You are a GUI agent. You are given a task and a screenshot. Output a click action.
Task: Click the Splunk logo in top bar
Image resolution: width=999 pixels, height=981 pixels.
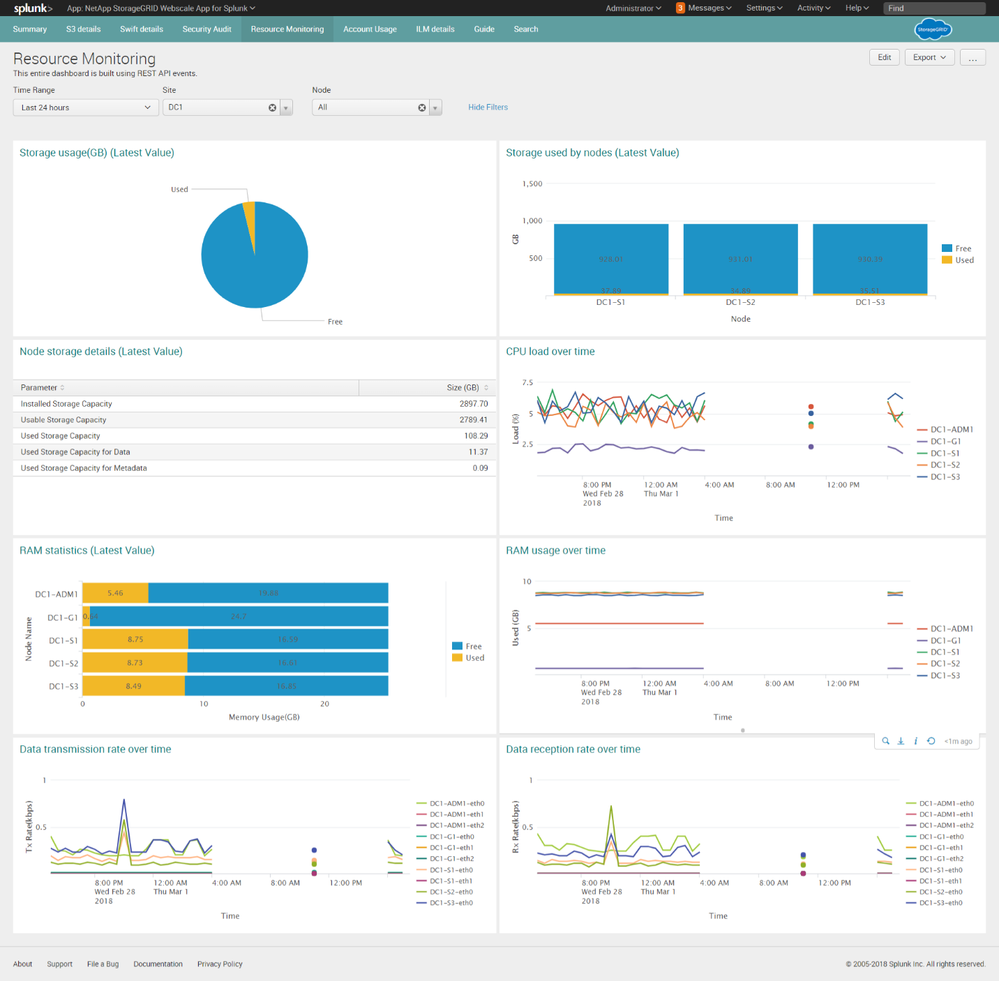(x=32, y=8)
